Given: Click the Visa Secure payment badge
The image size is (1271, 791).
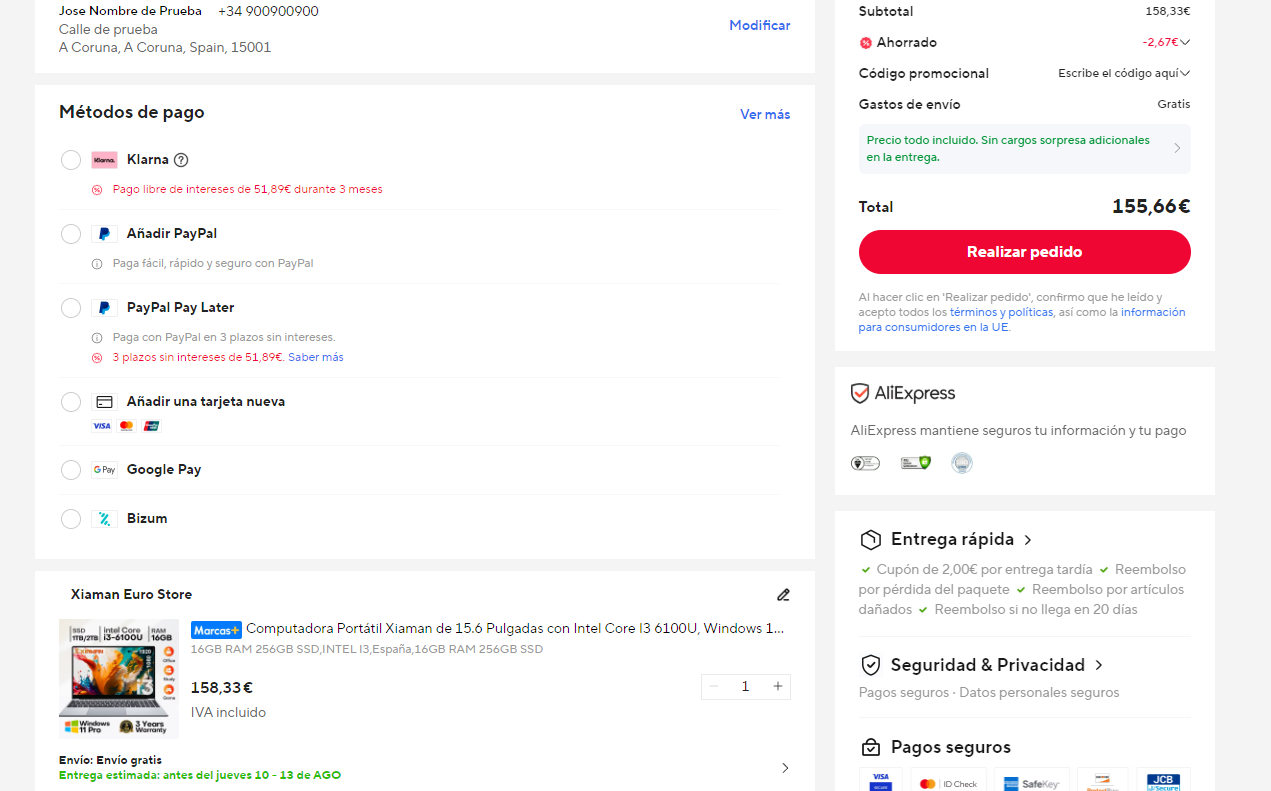Looking at the screenshot, I should (x=881, y=780).
